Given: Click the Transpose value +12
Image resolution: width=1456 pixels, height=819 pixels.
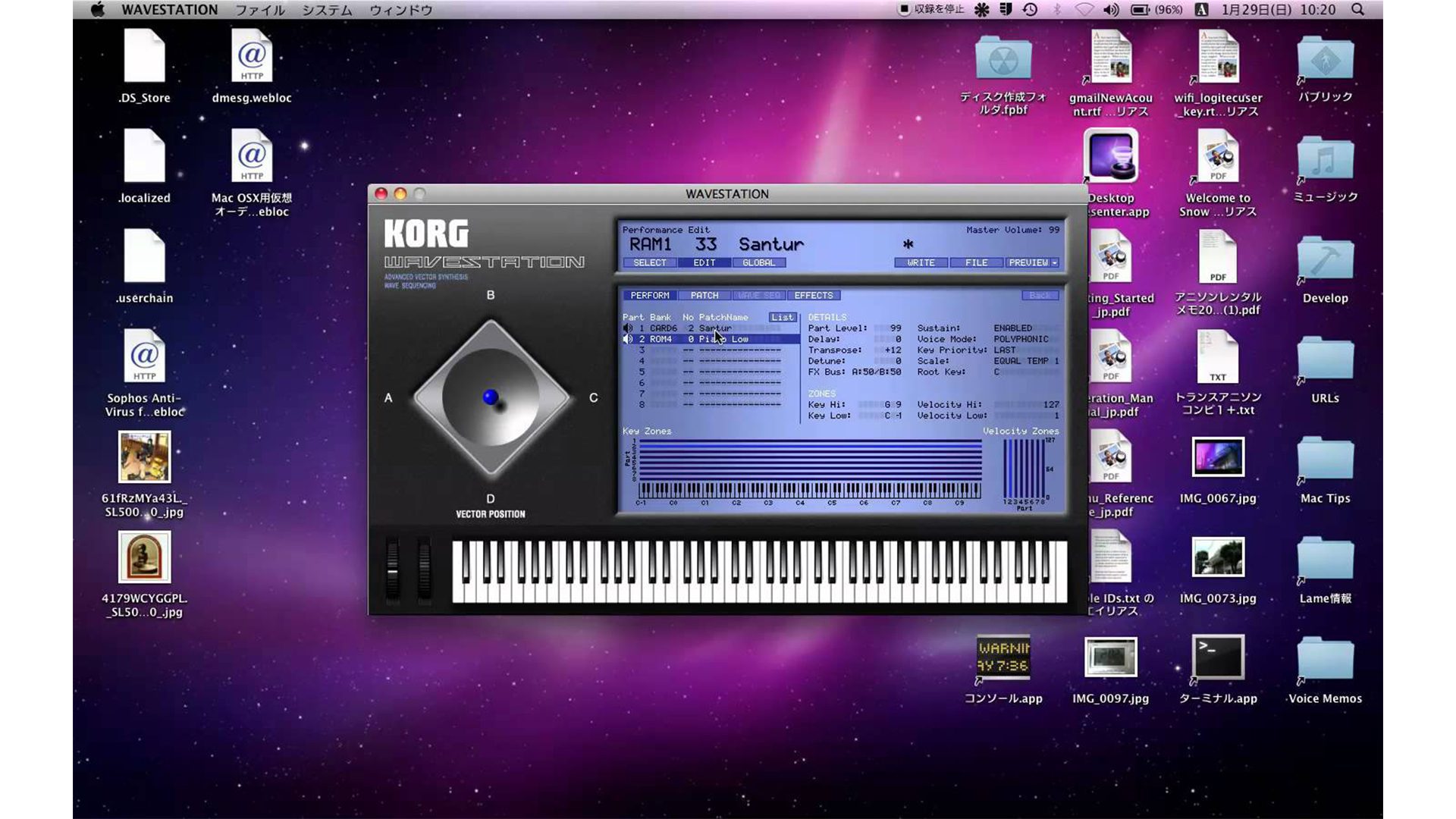Looking at the screenshot, I should (893, 350).
